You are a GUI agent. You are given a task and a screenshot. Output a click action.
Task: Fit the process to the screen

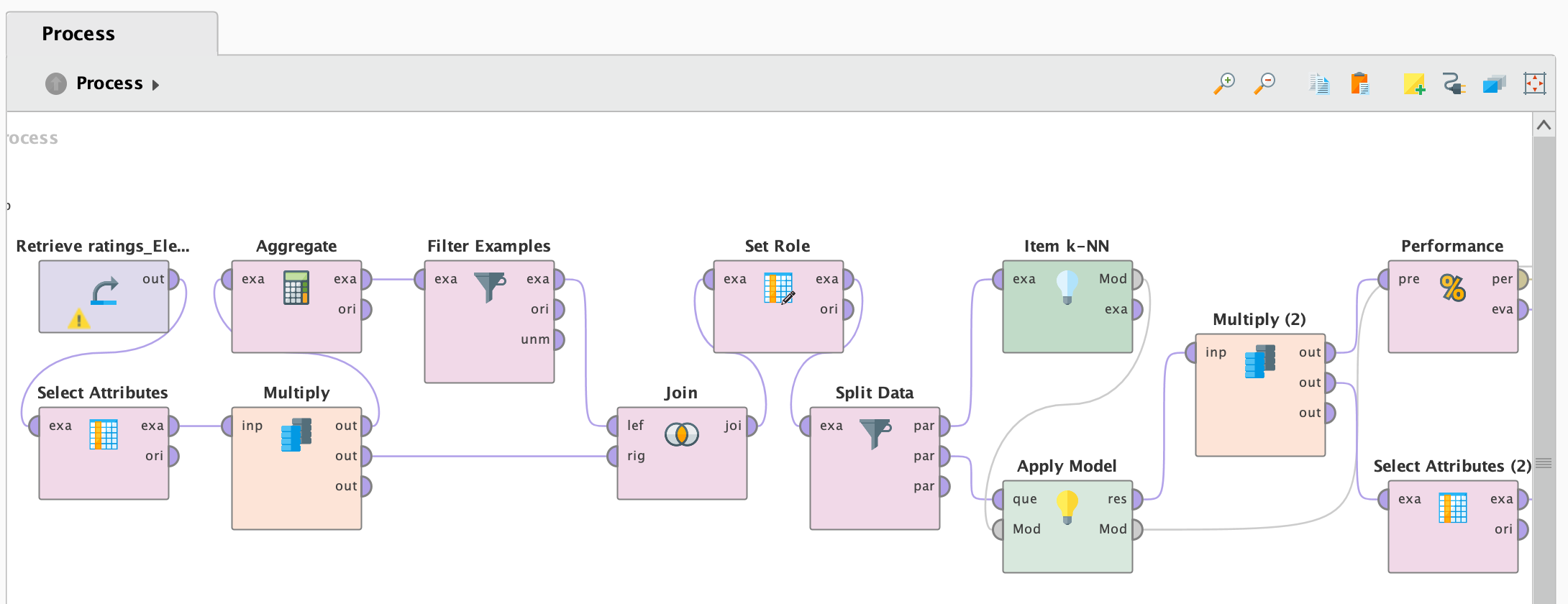pyautogui.click(x=1535, y=84)
